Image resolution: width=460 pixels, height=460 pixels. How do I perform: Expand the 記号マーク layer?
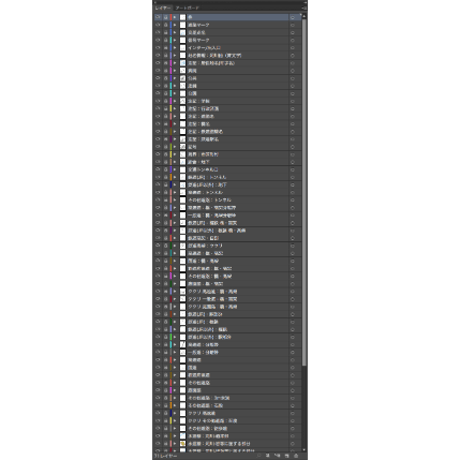tap(175, 40)
